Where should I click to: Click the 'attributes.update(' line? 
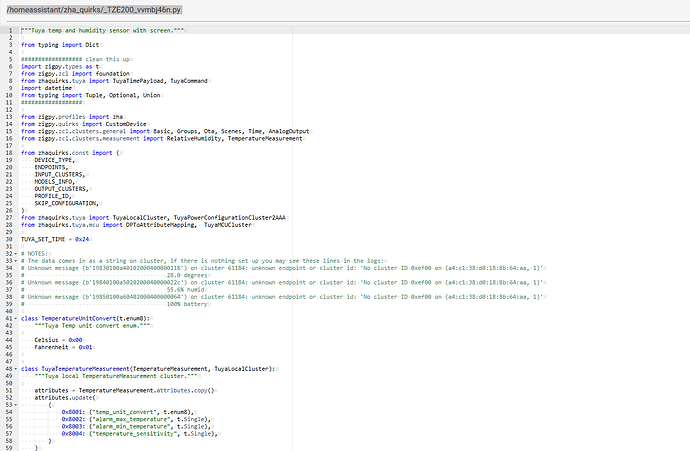pos(65,398)
